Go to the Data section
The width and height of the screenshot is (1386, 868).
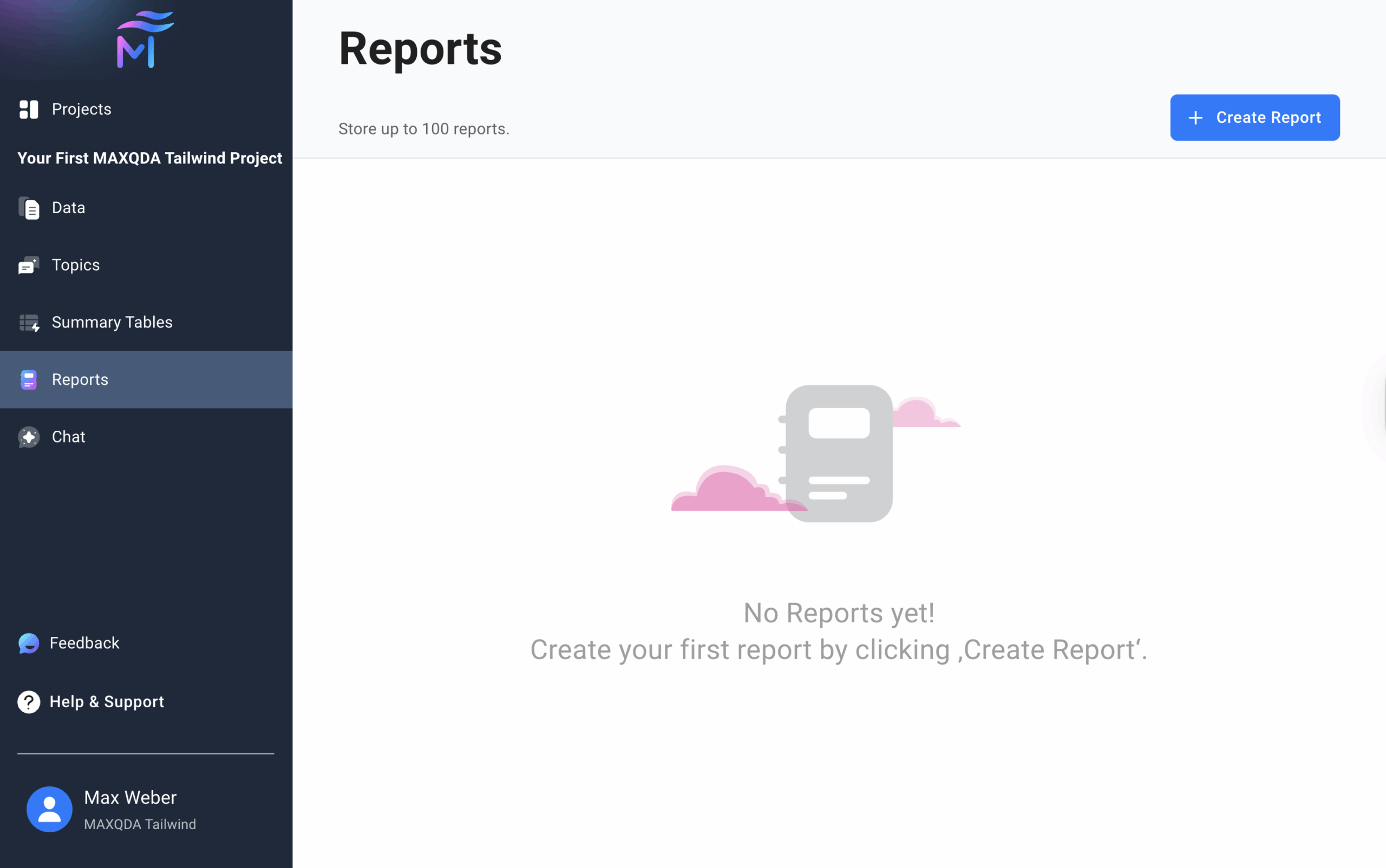68,208
